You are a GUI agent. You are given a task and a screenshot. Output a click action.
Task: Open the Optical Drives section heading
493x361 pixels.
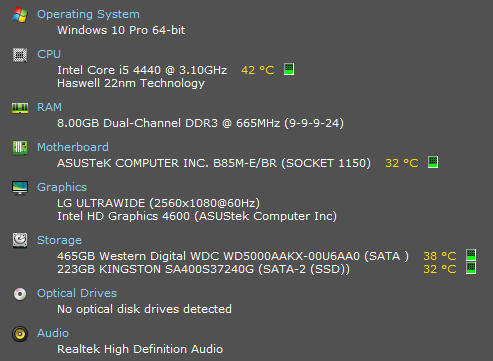click(x=77, y=293)
